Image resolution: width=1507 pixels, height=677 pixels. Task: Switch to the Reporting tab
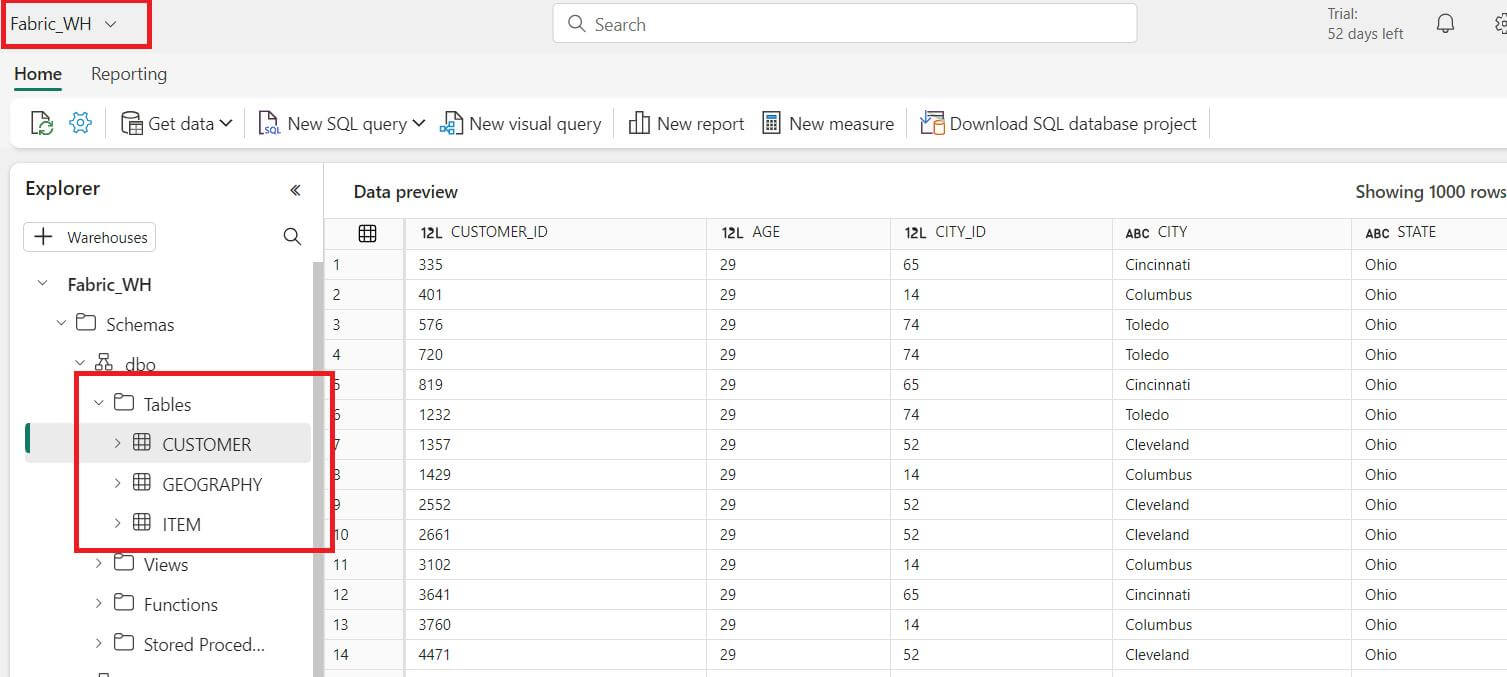point(129,74)
